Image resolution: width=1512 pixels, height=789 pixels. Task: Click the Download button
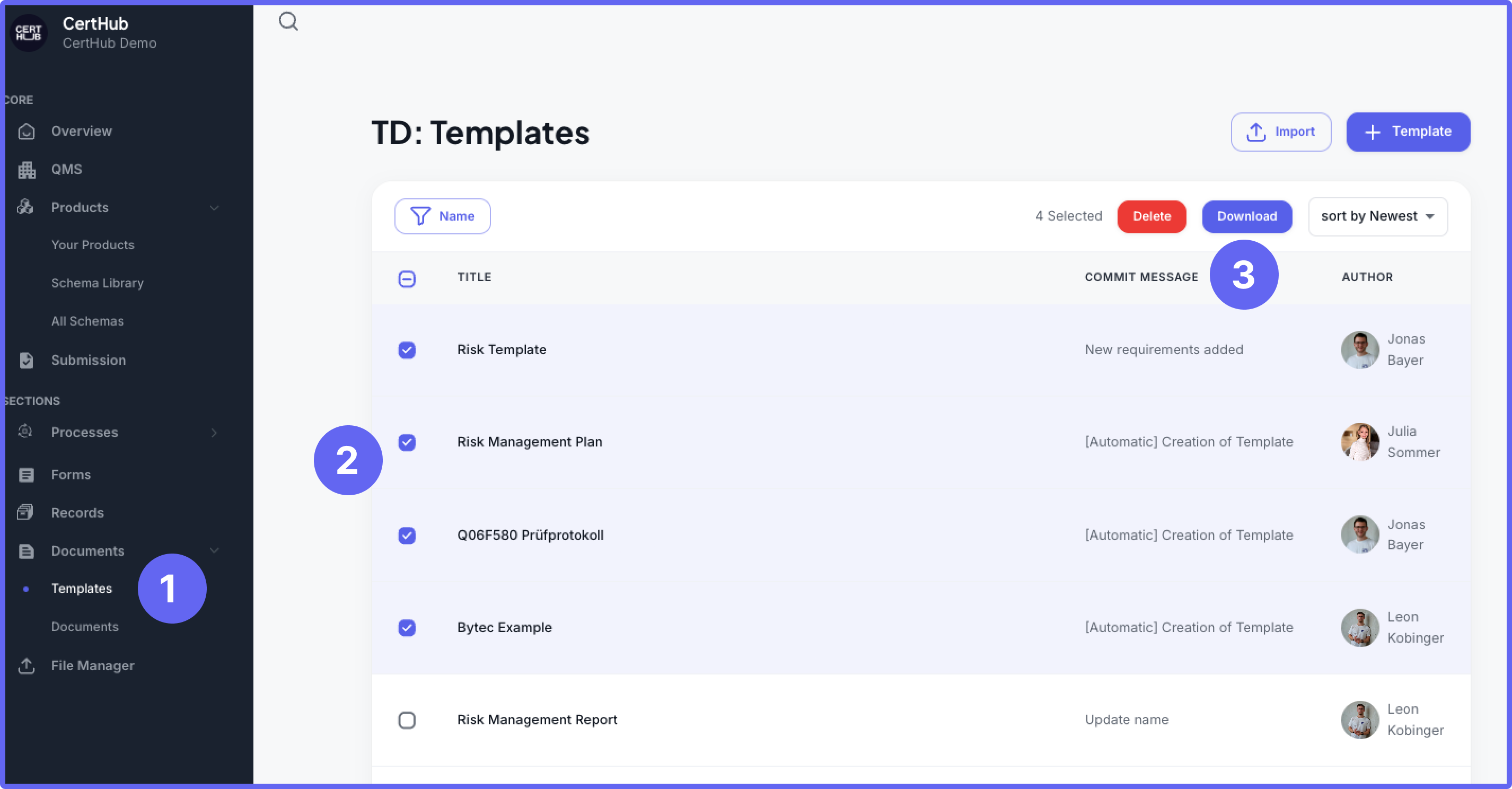click(1247, 216)
